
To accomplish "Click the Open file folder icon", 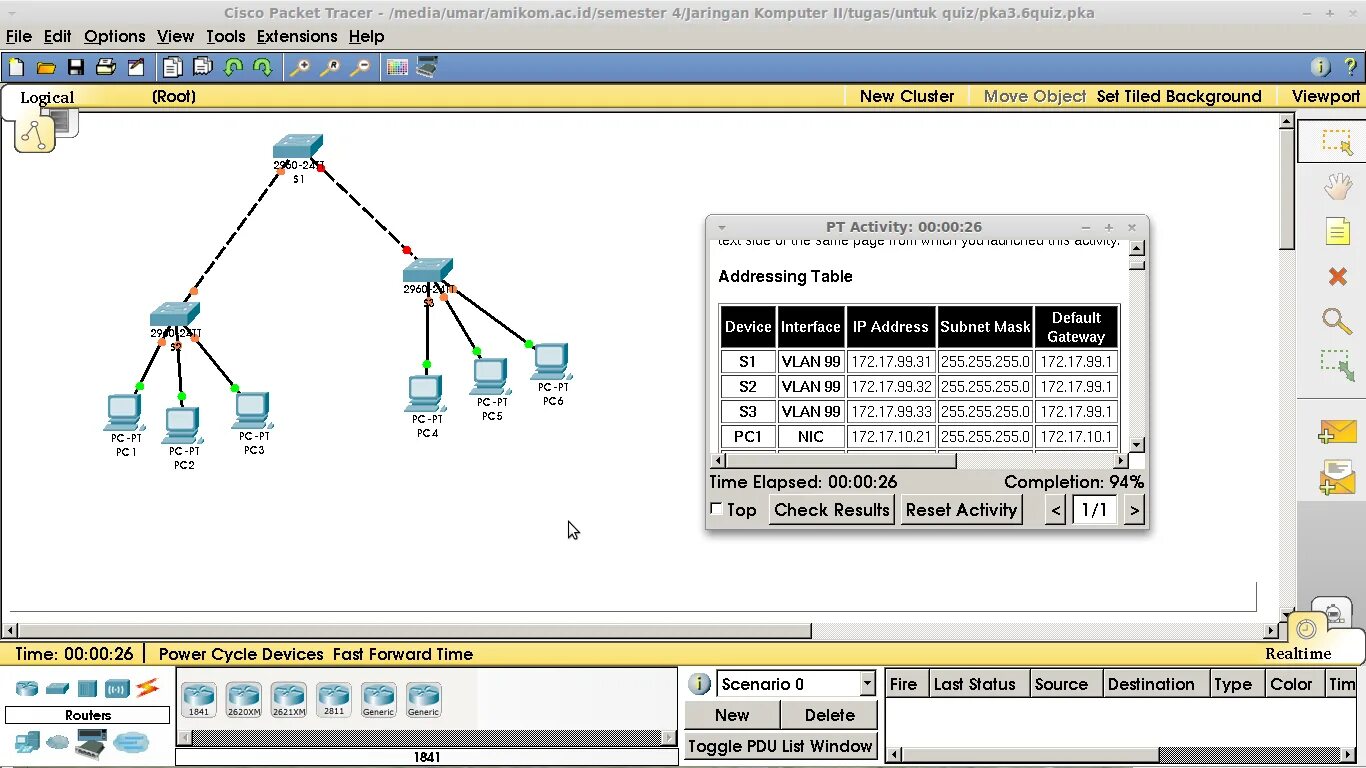I will (46, 68).
